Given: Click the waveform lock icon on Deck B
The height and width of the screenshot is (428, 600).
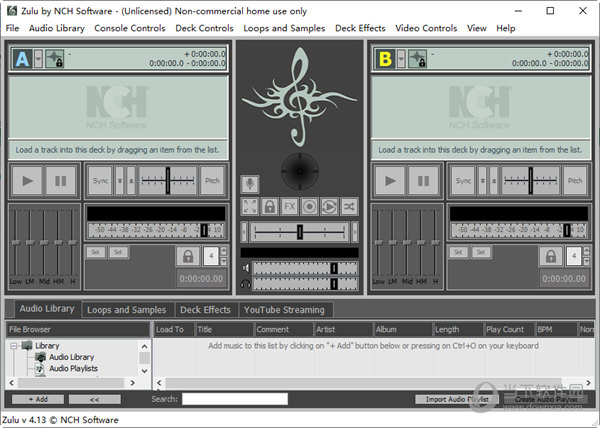Looking at the screenshot, I should (x=417, y=59).
